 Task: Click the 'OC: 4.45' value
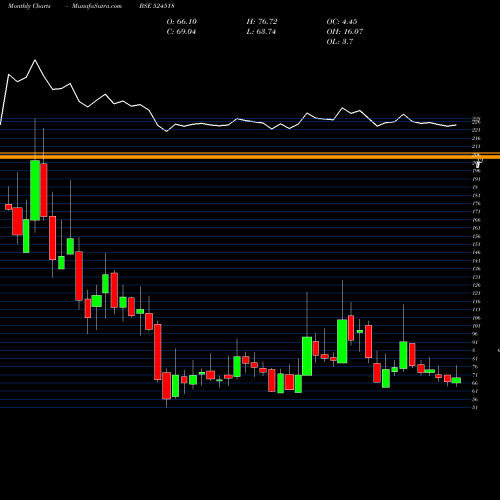(342, 22)
